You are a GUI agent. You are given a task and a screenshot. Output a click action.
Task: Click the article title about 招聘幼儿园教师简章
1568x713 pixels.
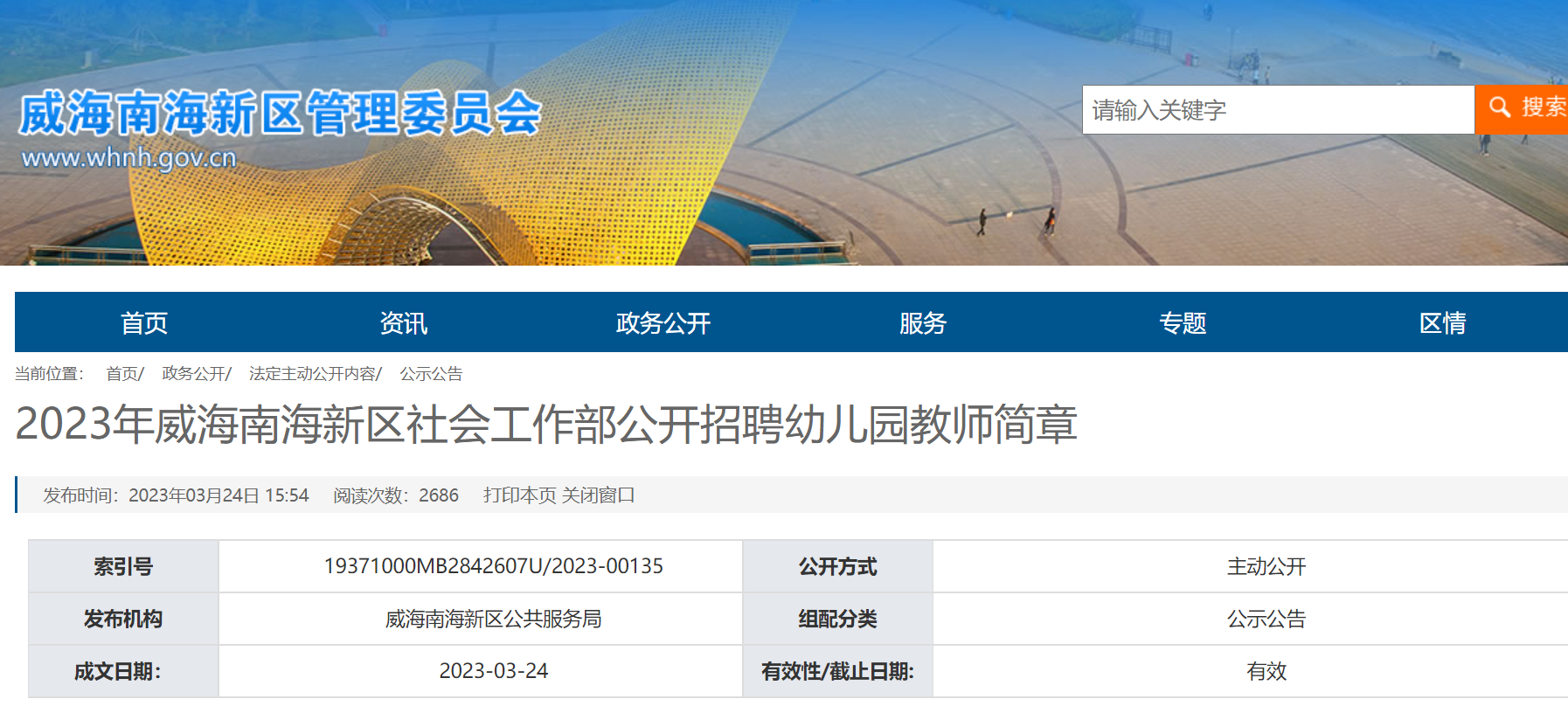point(546,424)
